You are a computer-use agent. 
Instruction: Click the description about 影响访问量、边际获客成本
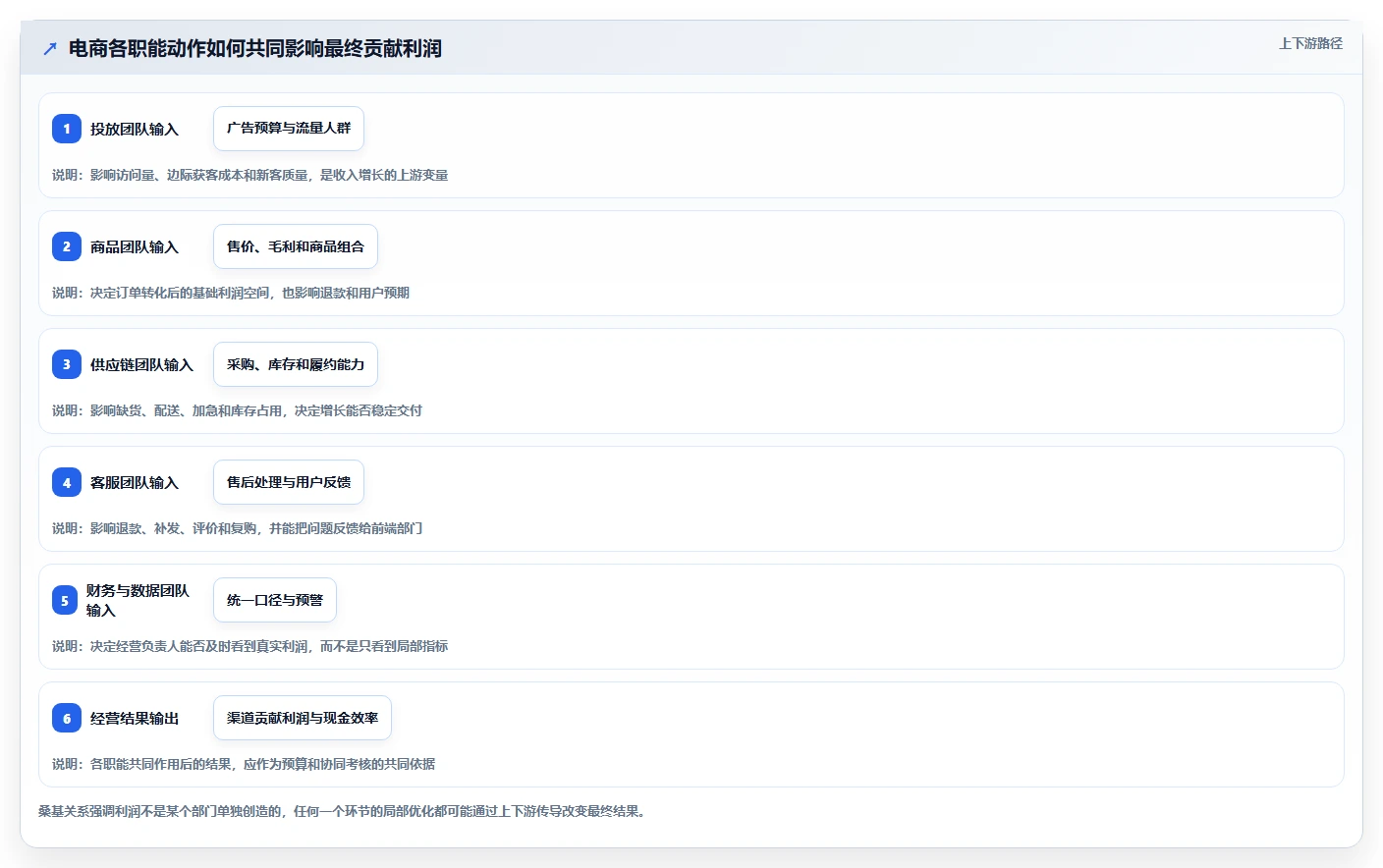pos(250,175)
